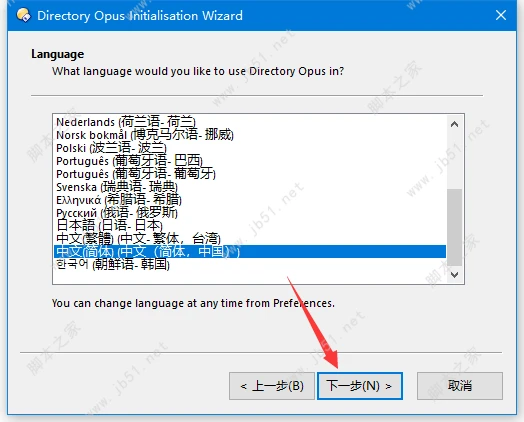Click the scrollbar track above the thumb

(454, 161)
